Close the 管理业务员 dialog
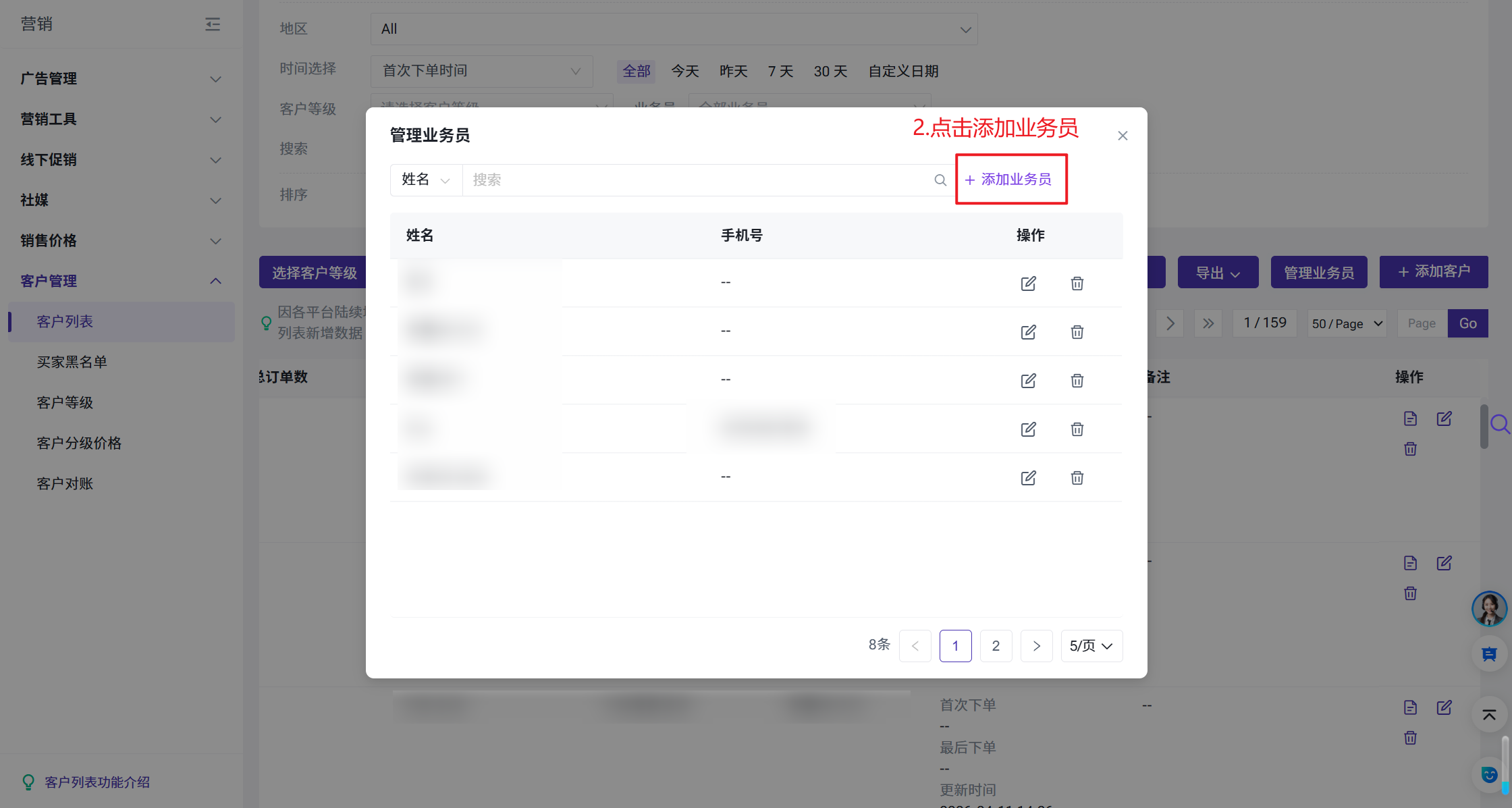The width and height of the screenshot is (1512, 808). (x=1123, y=136)
